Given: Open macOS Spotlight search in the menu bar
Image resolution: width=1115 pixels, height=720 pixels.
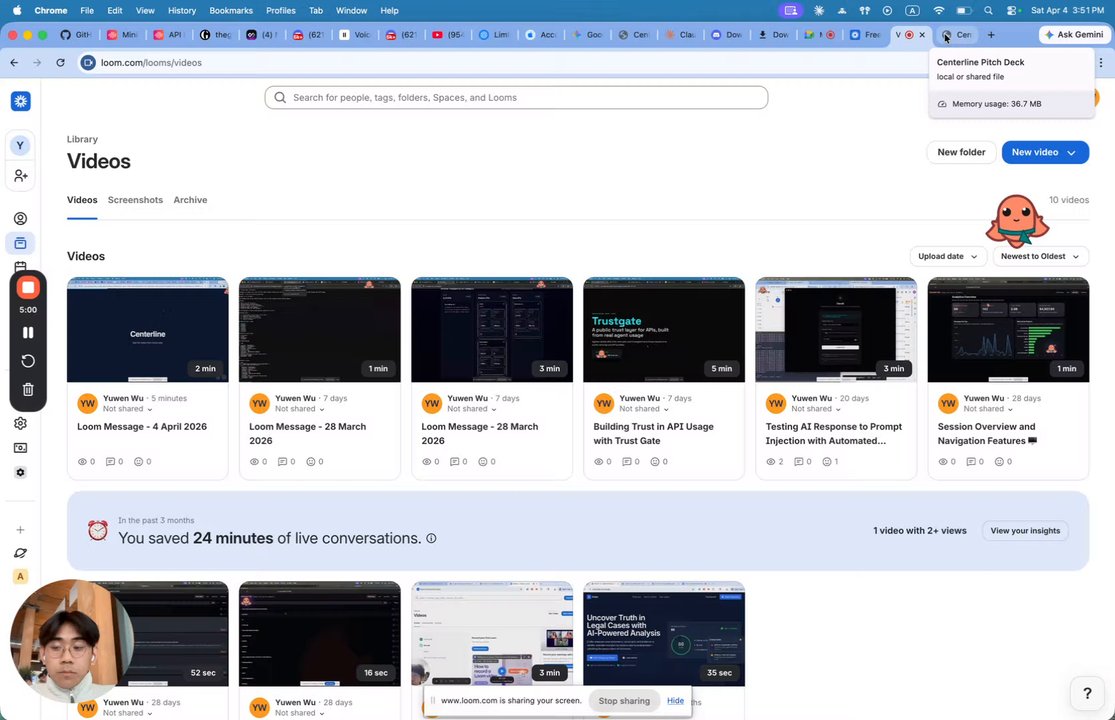Looking at the screenshot, I should click(988, 11).
